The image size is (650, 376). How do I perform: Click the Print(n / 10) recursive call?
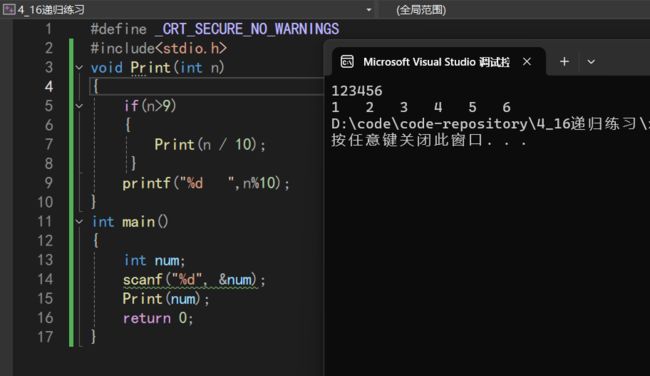pyautogui.click(x=209, y=145)
